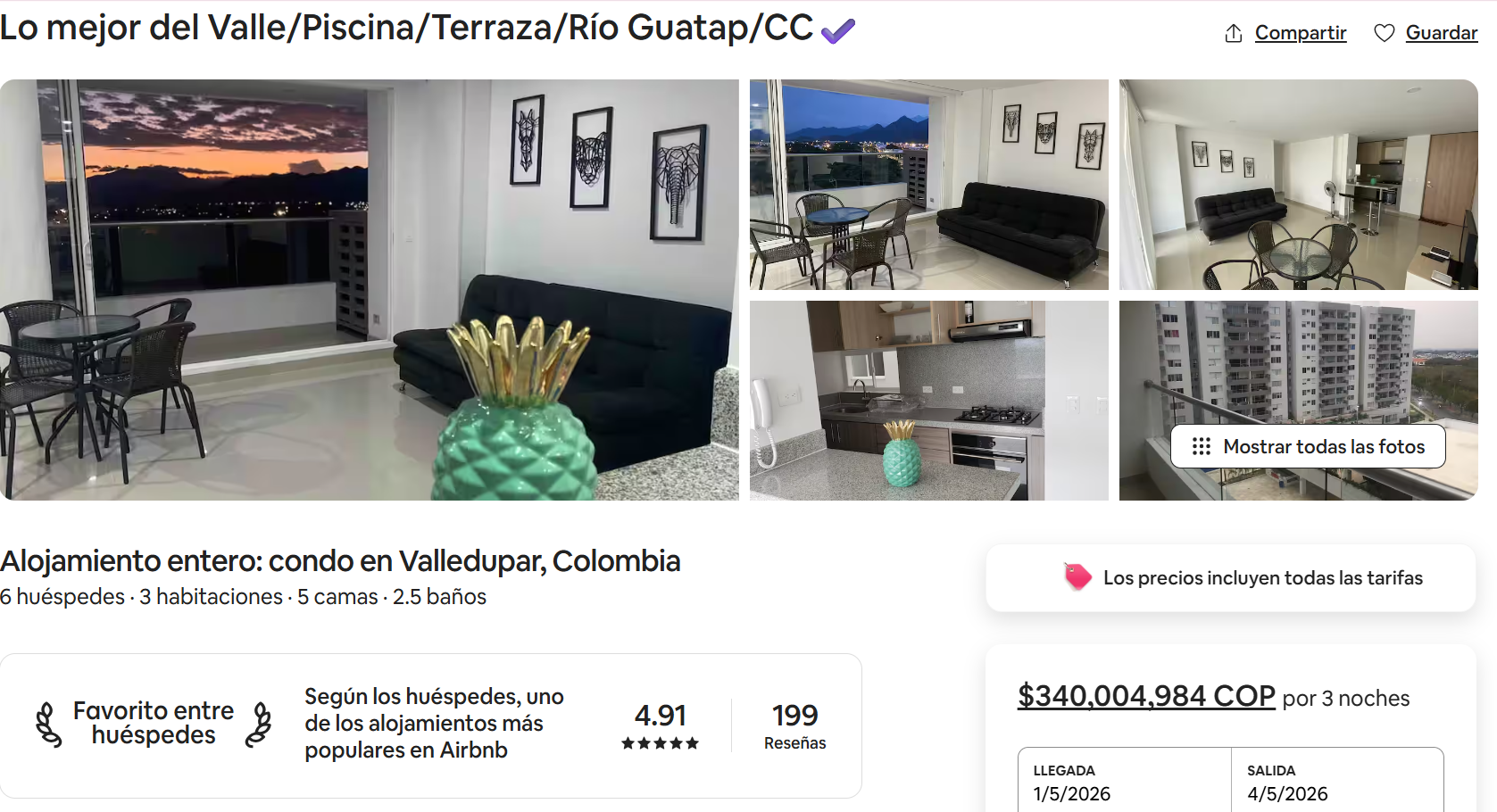The width and height of the screenshot is (1497, 812).
Task: Click the right laurel wreath icon
Action: pos(259,724)
